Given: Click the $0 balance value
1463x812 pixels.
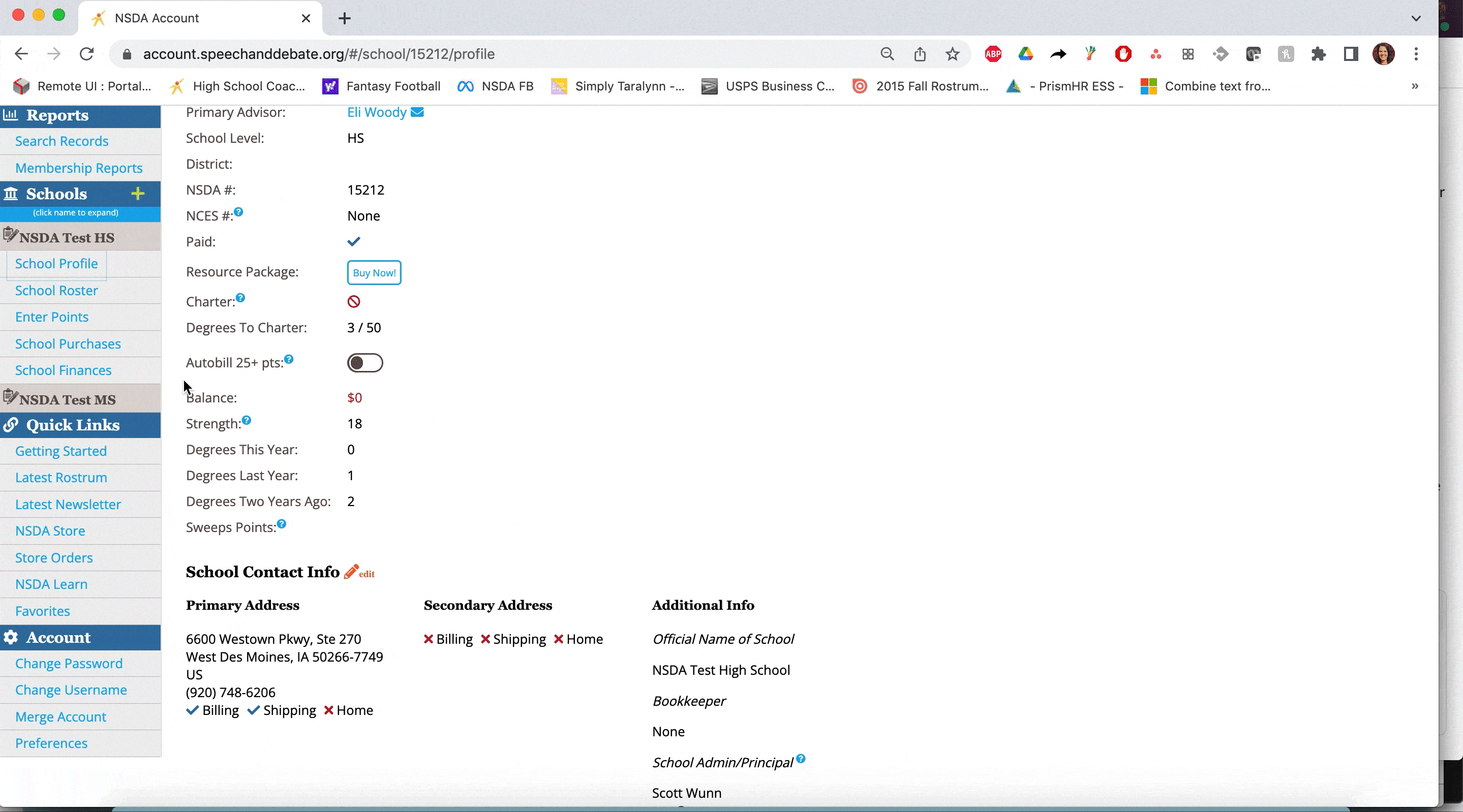Looking at the screenshot, I should click(354, 397).
